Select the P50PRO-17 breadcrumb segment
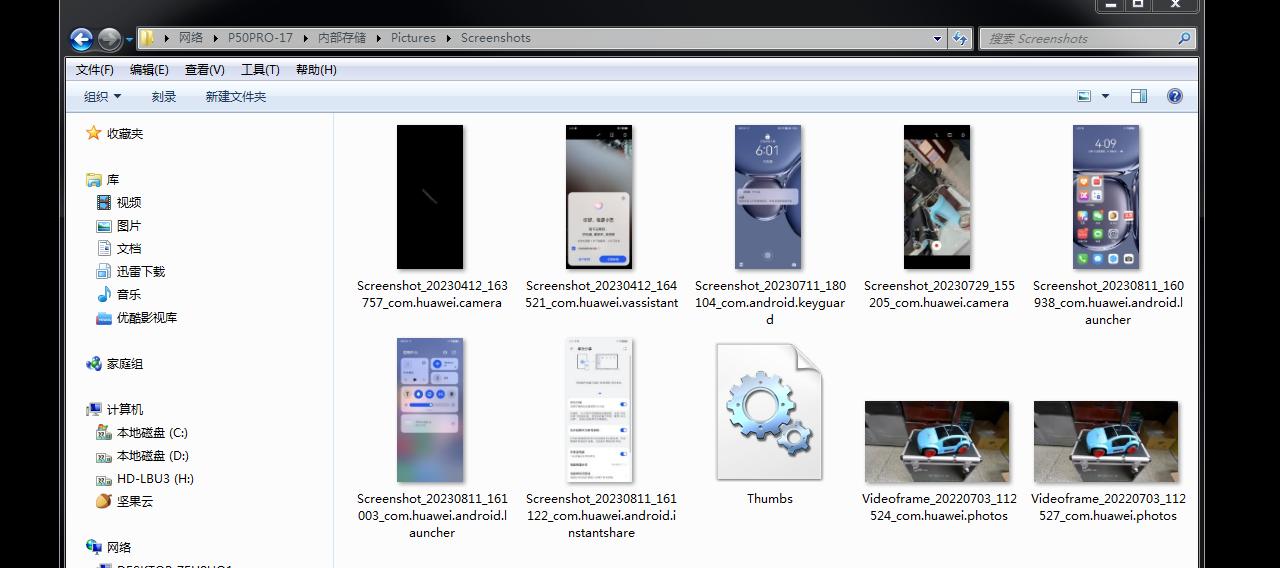This screenshot has height=568, width=1280. 260,38
